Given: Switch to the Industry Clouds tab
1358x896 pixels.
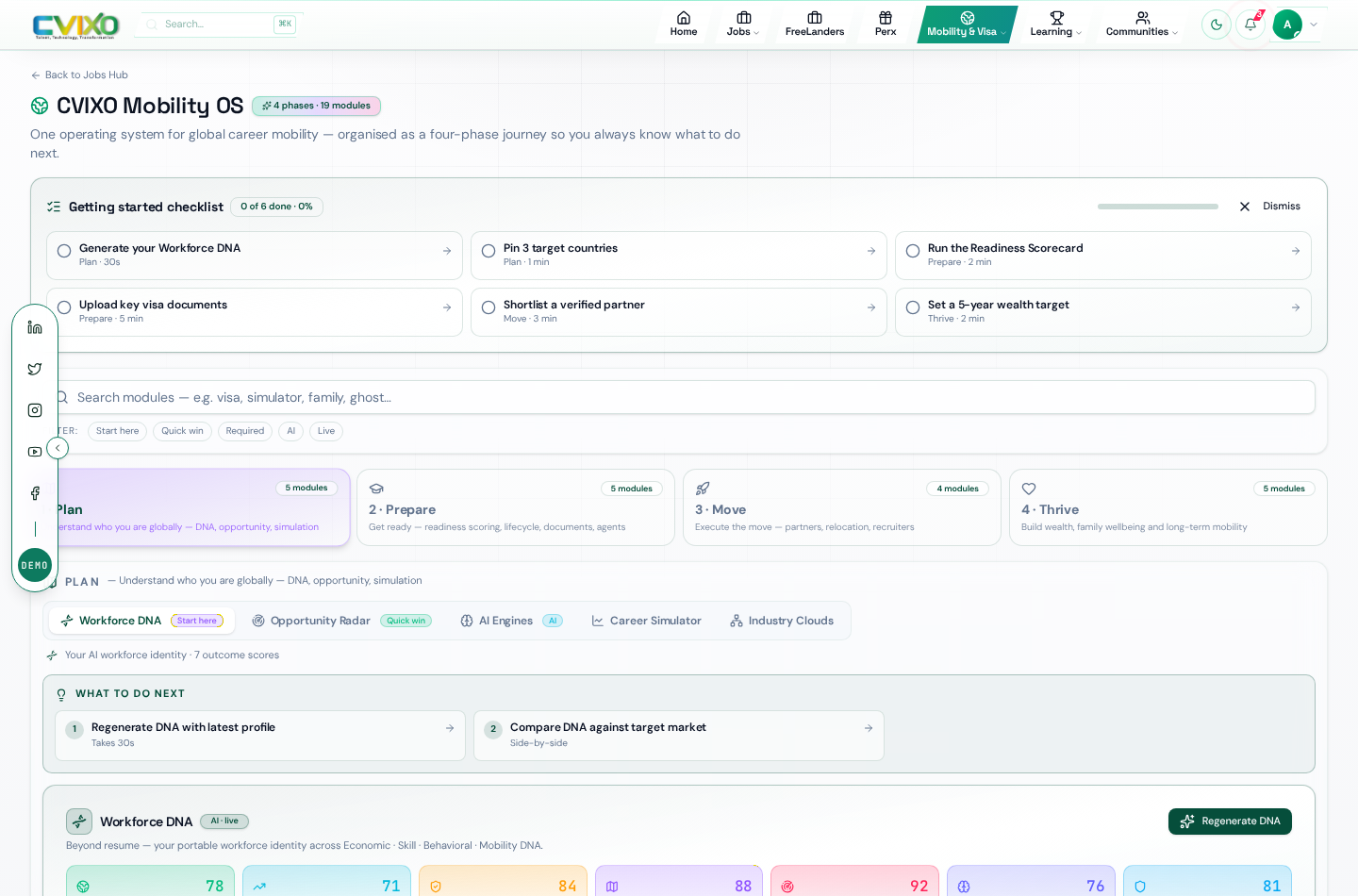Looking at the screenshot, I should (x=782, y=621).
